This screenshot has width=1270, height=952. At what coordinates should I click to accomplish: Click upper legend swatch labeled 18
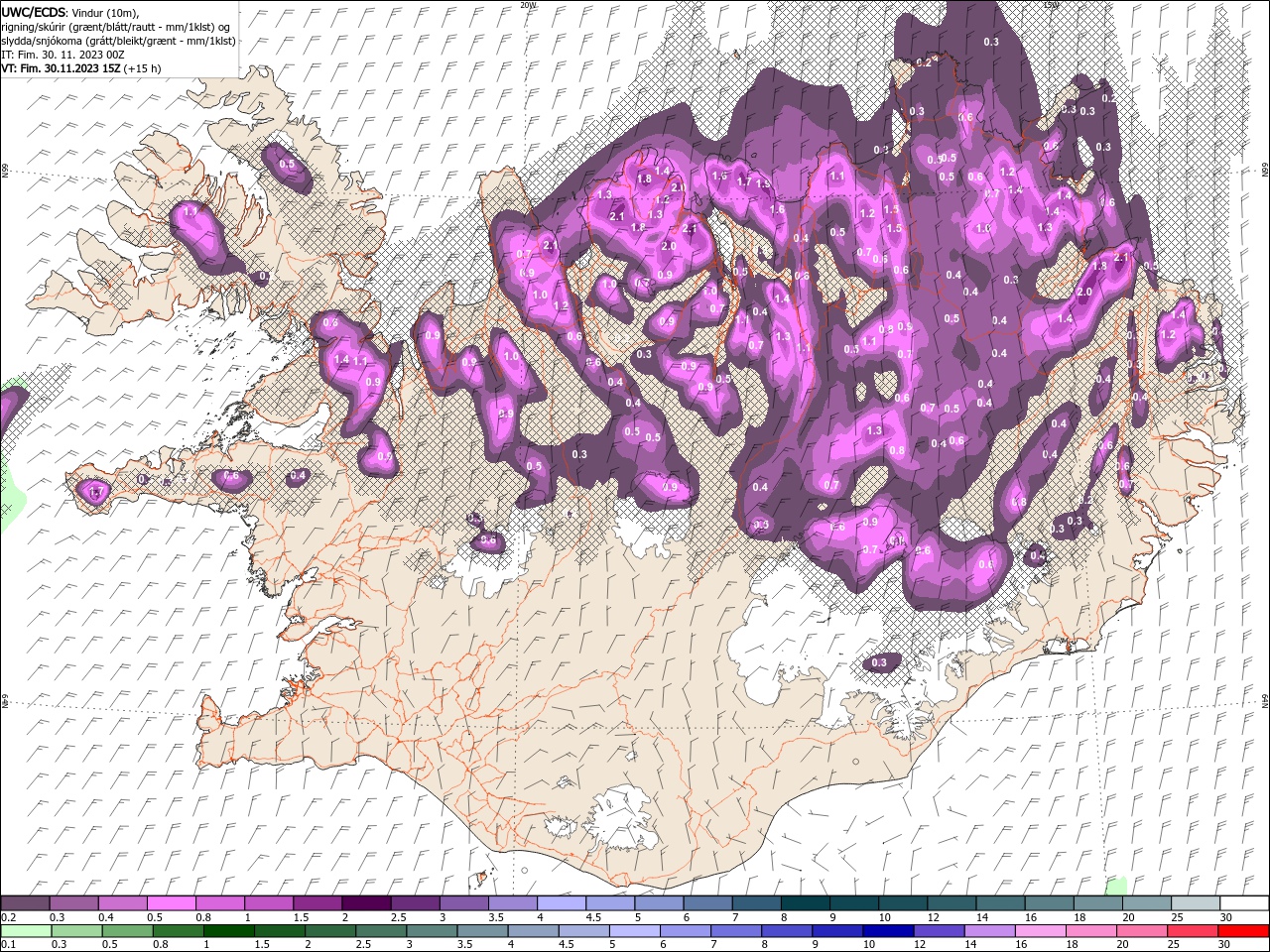[1097, 903]
